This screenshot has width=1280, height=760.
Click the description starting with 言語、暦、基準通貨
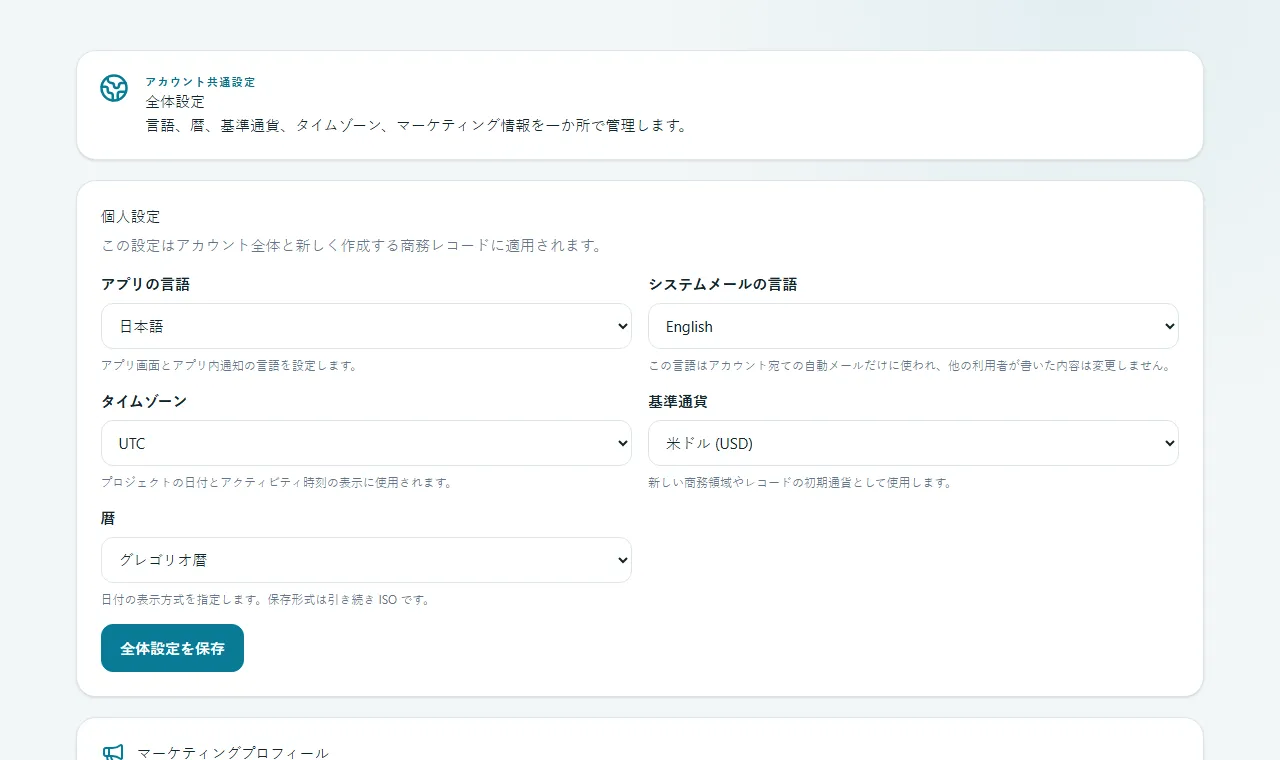417,126
